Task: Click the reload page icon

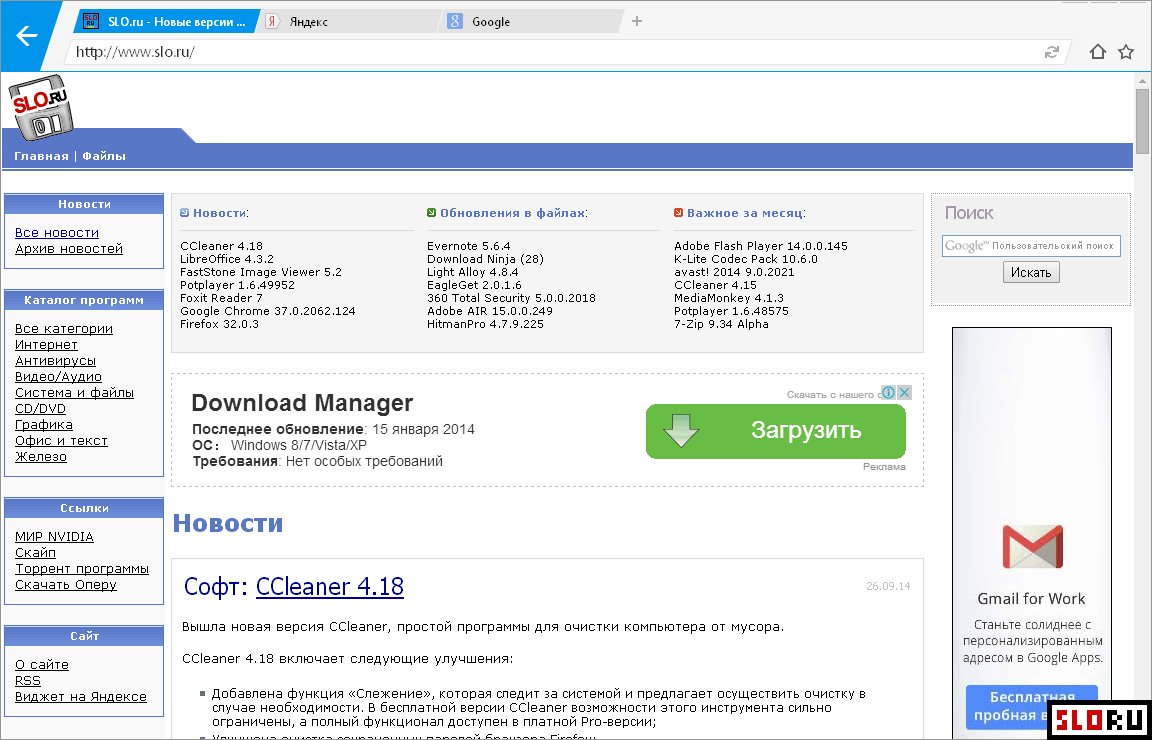Action: point(1052,52)
